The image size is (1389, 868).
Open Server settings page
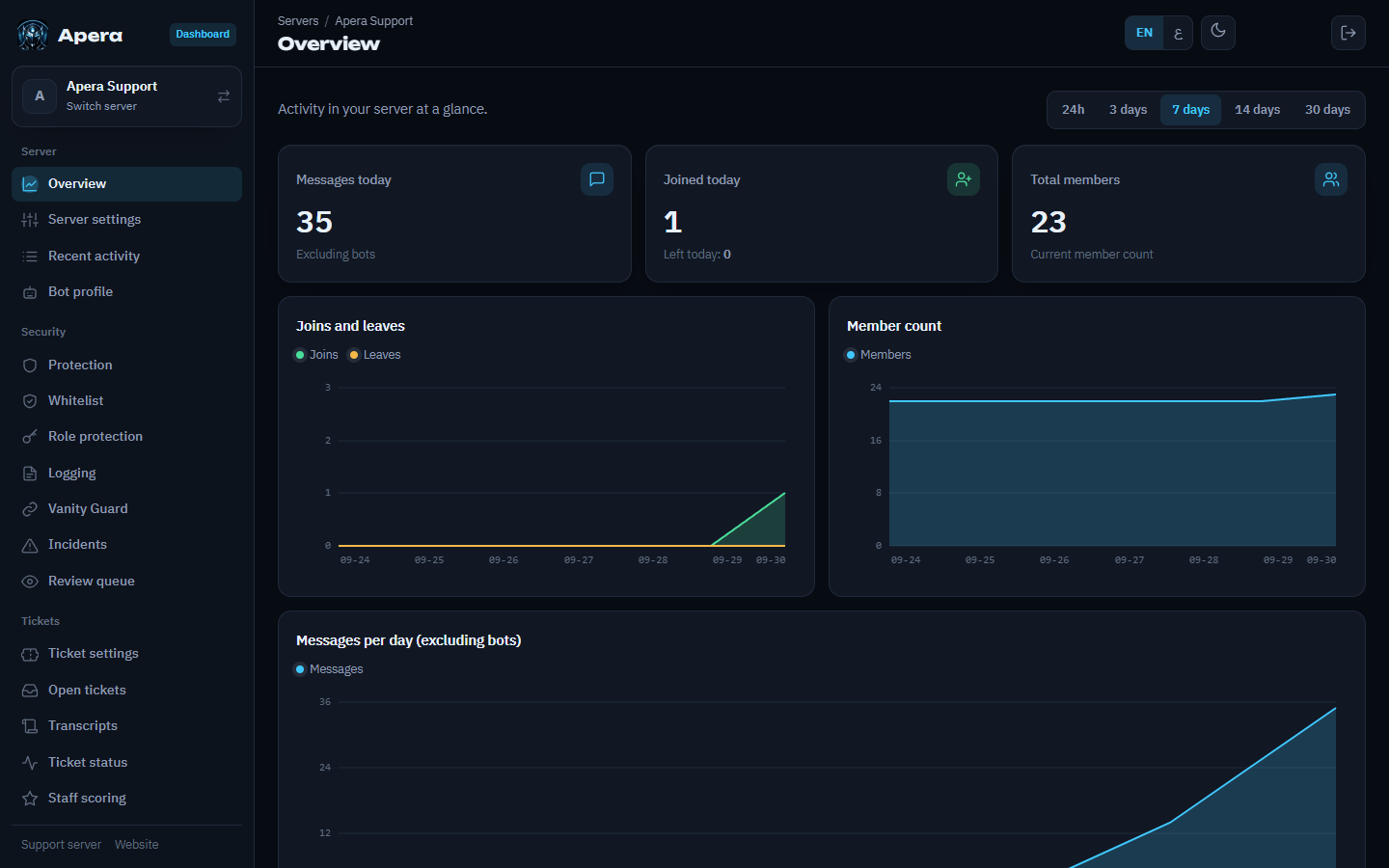[x=126, y=220]
